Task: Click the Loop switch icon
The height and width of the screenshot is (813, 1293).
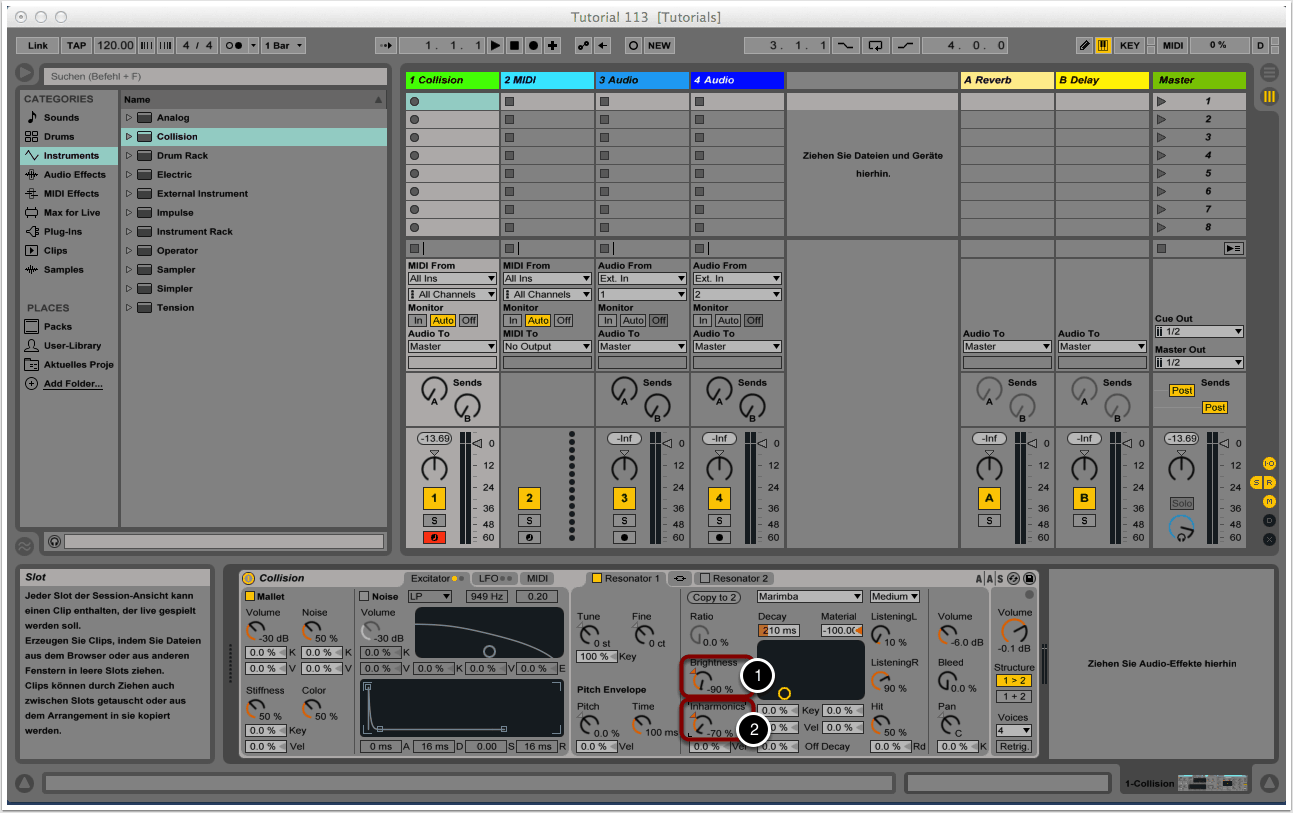Action: (876, 45)
